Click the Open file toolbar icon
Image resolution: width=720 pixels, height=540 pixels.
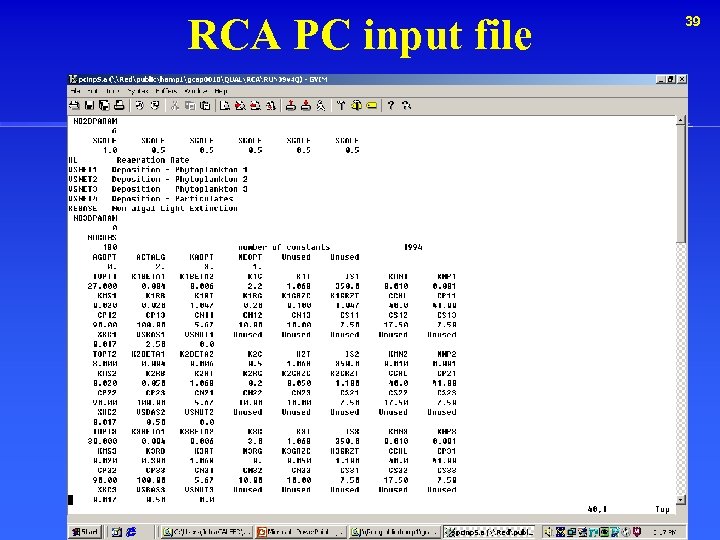[74, 106]
